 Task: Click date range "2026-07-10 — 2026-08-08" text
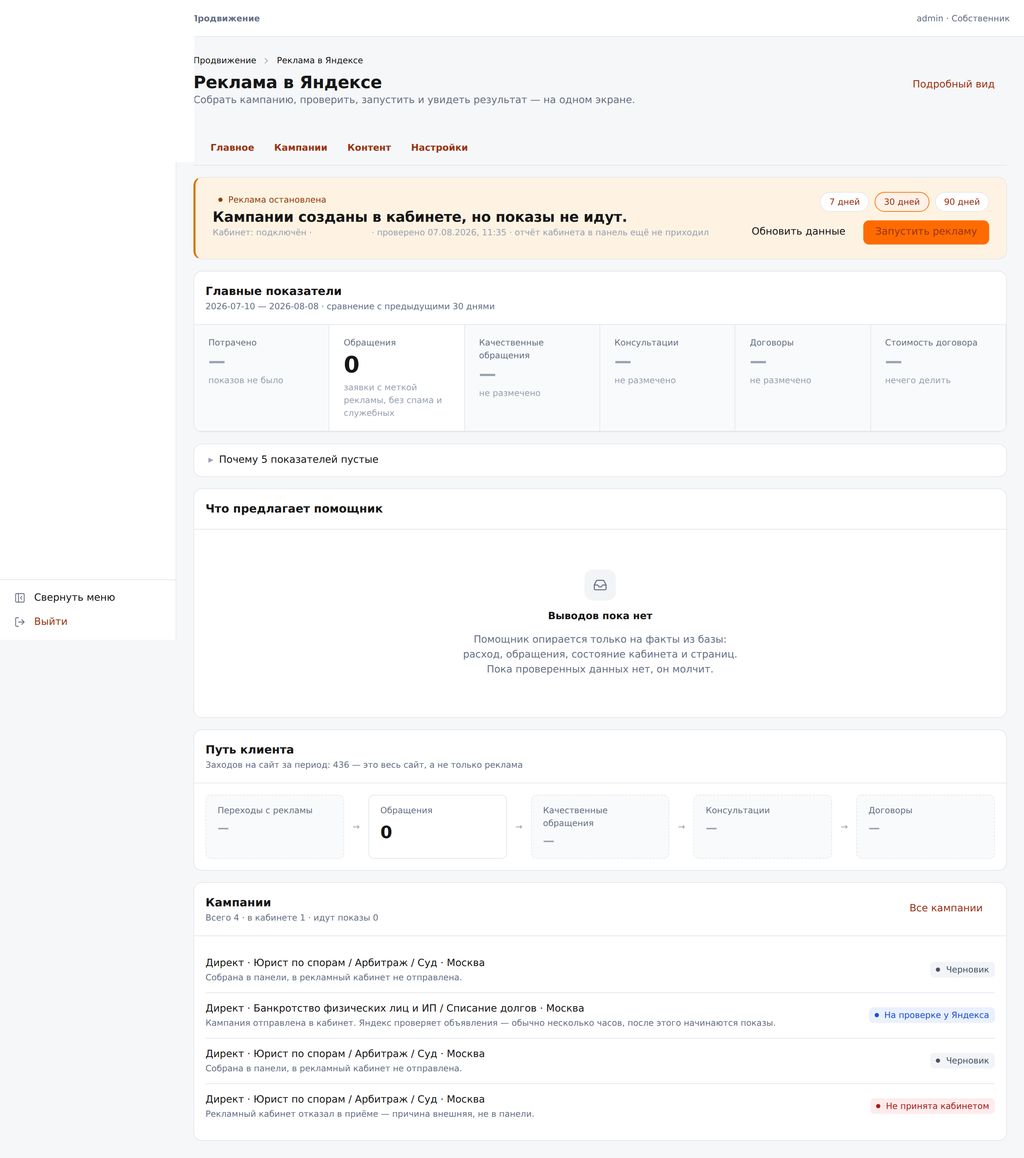262,306
